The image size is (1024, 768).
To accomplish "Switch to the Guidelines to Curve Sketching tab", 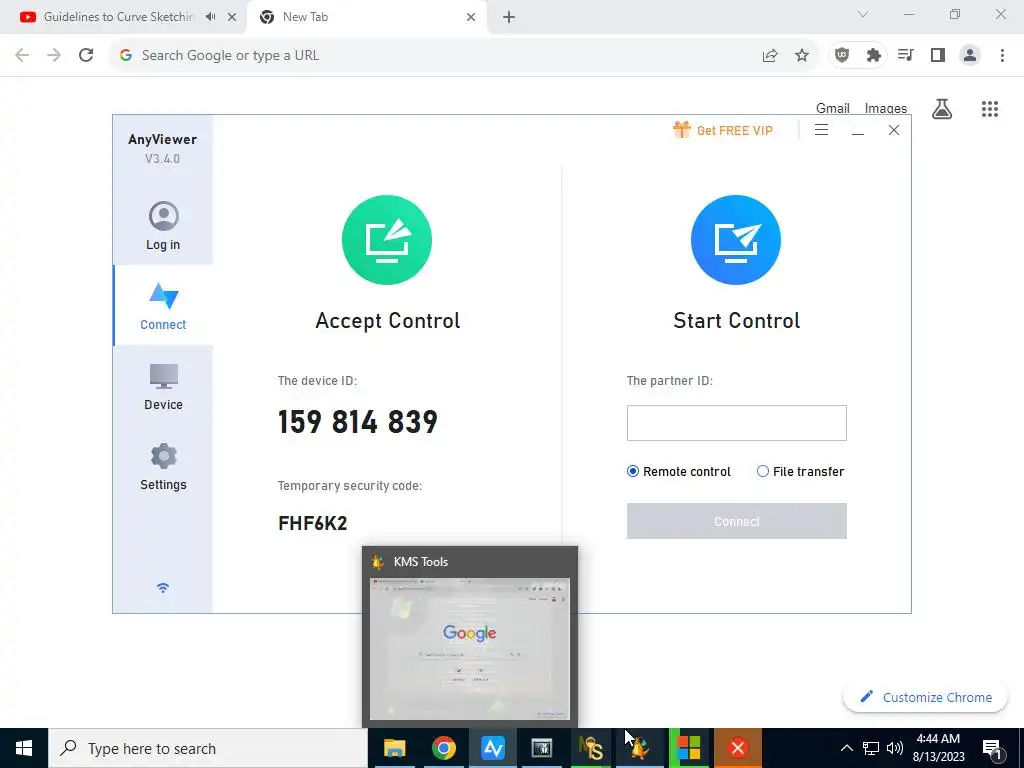I will point(118,17).
